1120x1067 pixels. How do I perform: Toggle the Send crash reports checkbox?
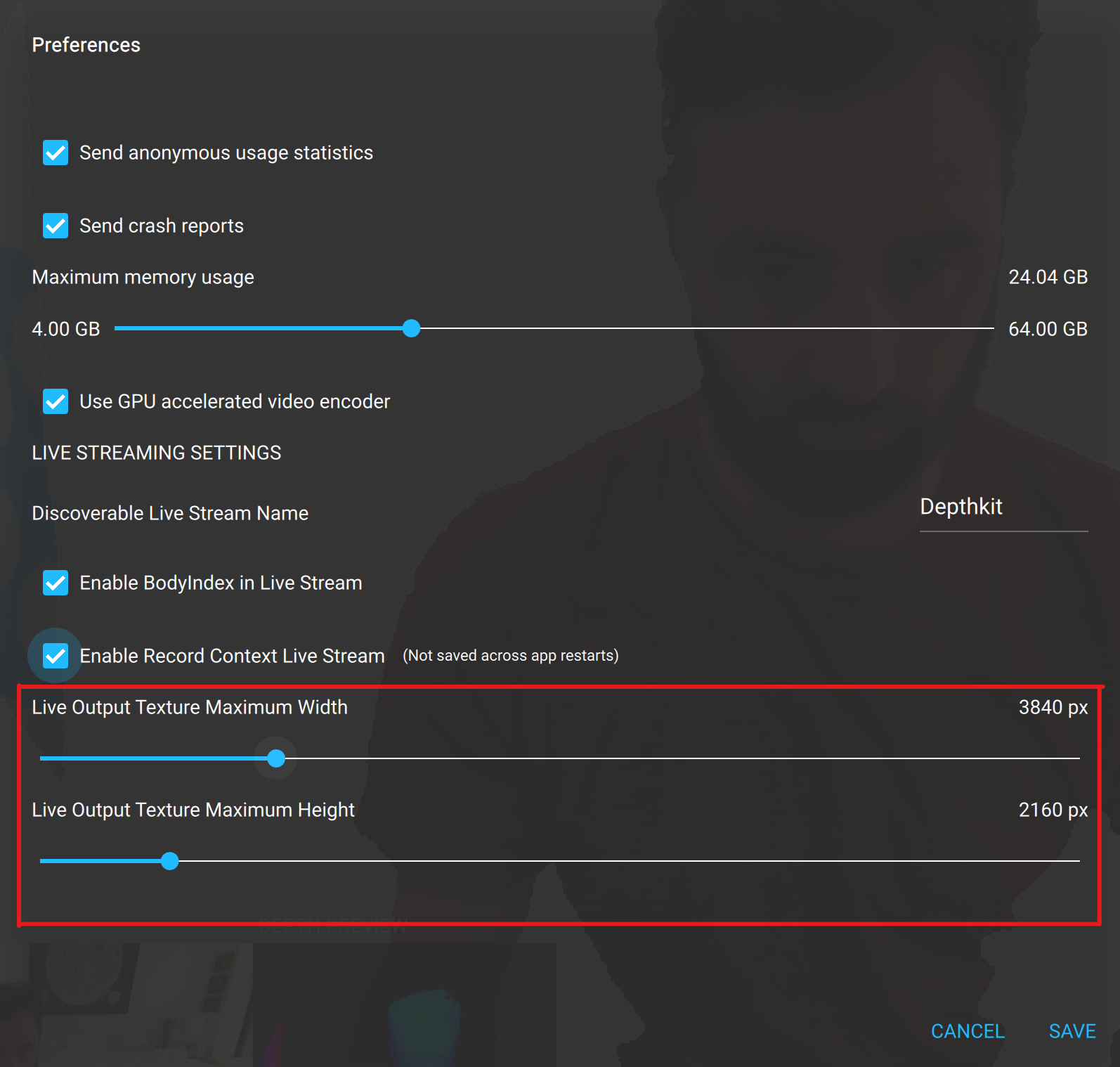pyautogui.click(x=56, y=226)
